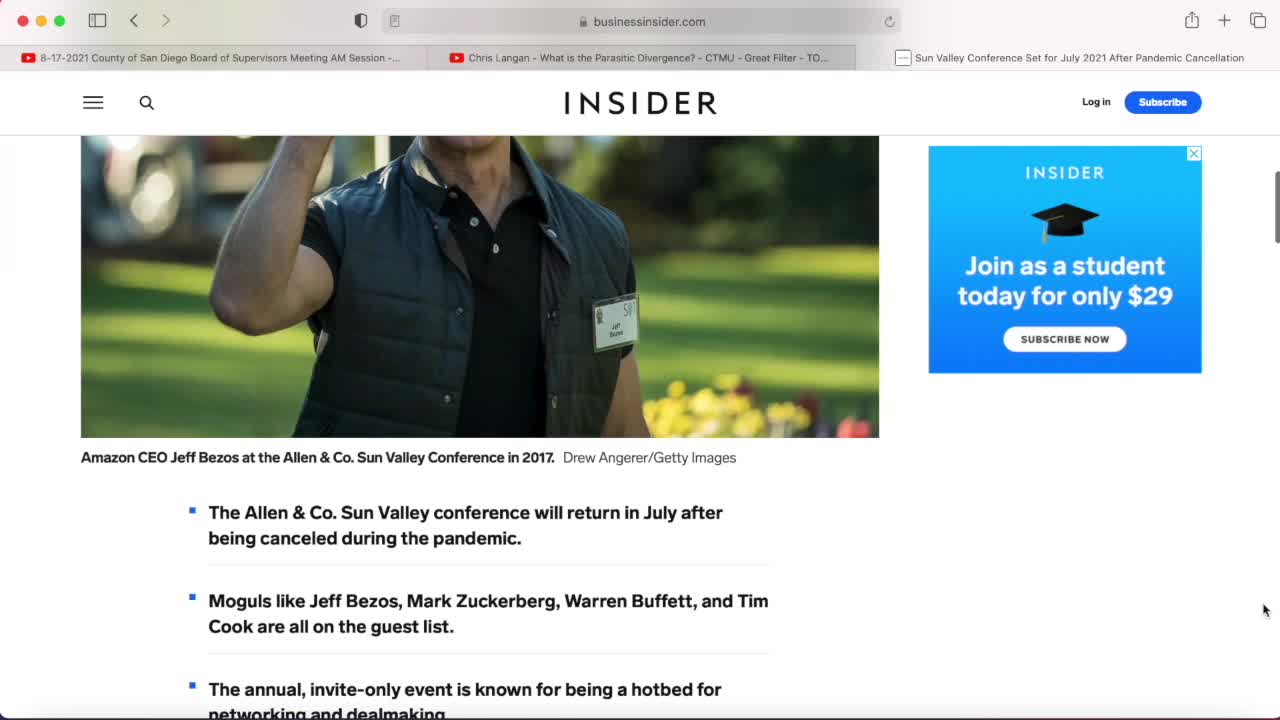The height and width of the screenshot is (720, 1280).
Task: Show the Safari sidebar
Action: coord(97,21)
